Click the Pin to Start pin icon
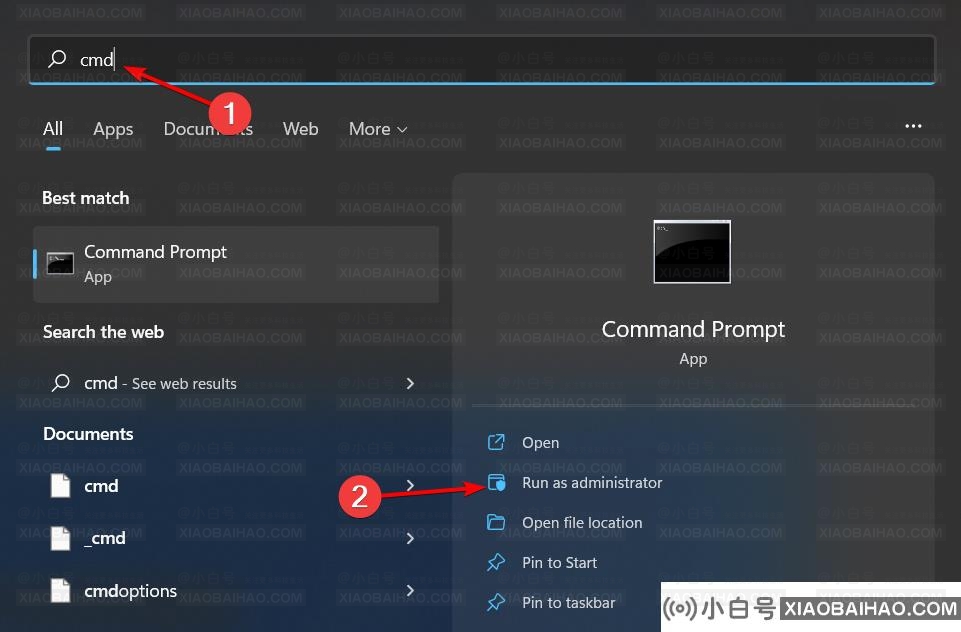Image resolution: width=961 pixels, height=632 pixels. pos(496,562)
